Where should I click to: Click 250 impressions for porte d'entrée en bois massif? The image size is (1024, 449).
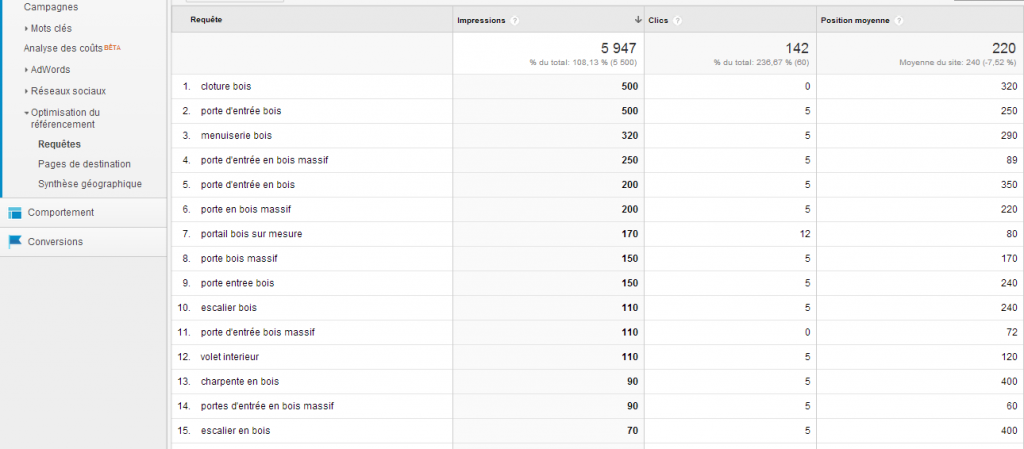coord(630,160)
